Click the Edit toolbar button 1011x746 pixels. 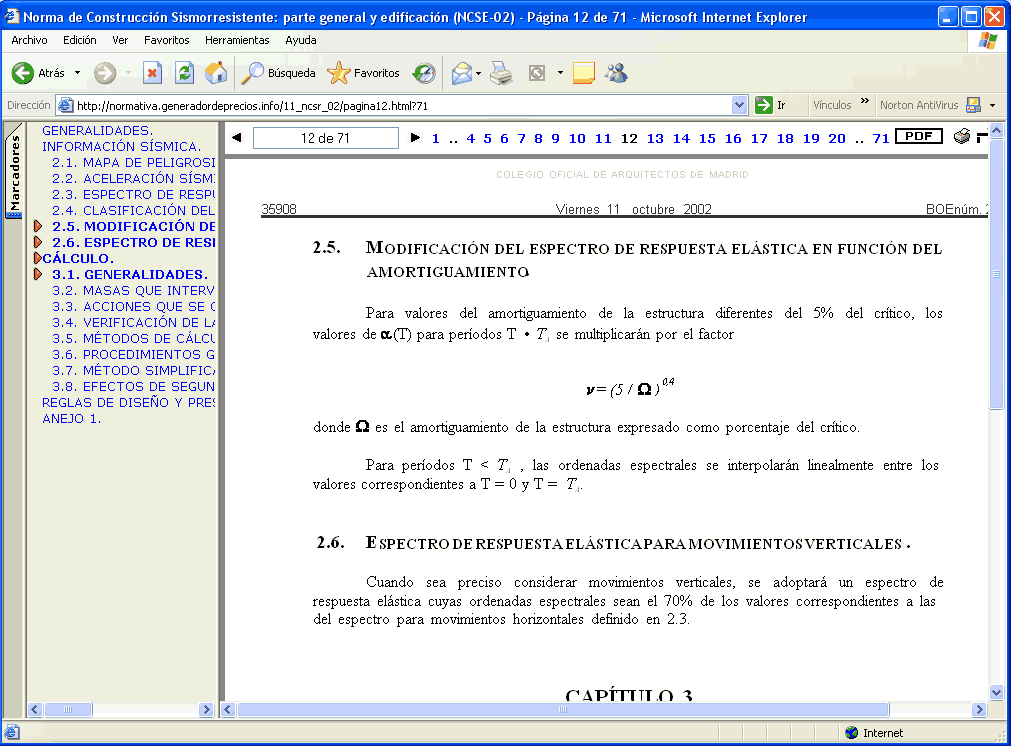pyautogui.click(x=537, y=73)
